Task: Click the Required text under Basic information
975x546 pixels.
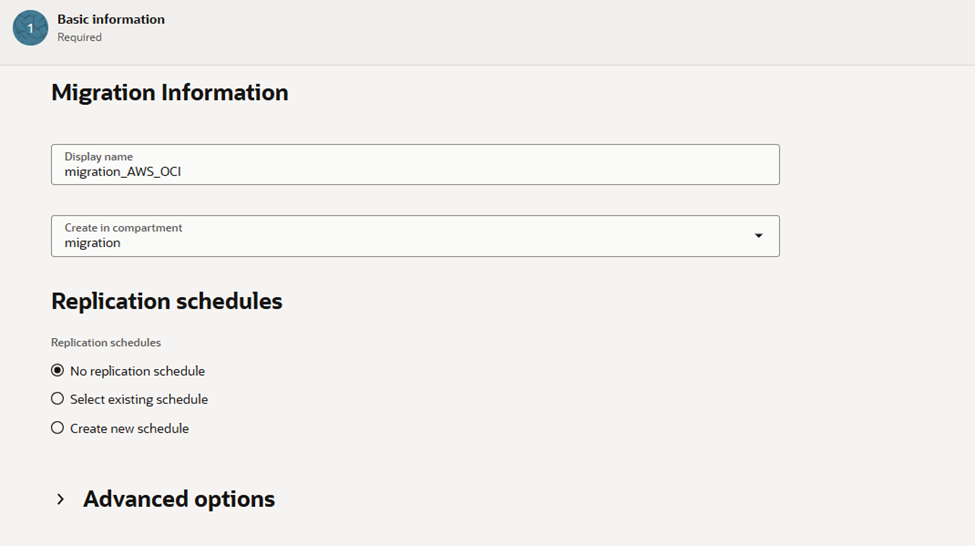Action: (80, 38)
